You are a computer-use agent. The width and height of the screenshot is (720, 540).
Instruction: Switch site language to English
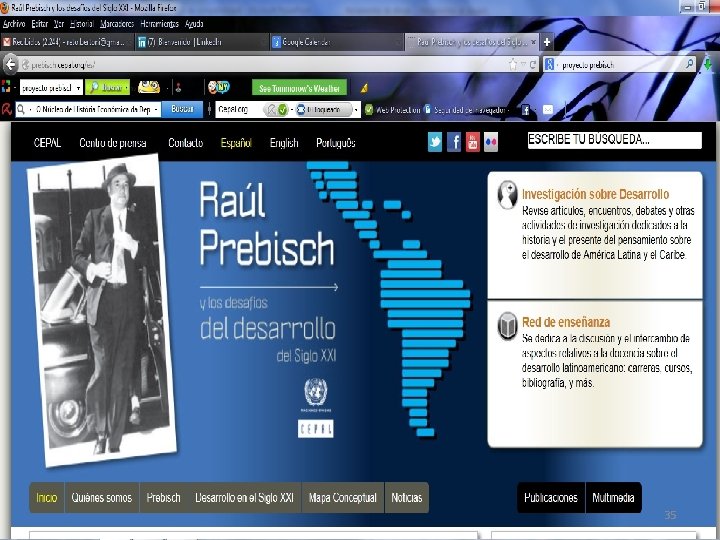tap(284, 143)
